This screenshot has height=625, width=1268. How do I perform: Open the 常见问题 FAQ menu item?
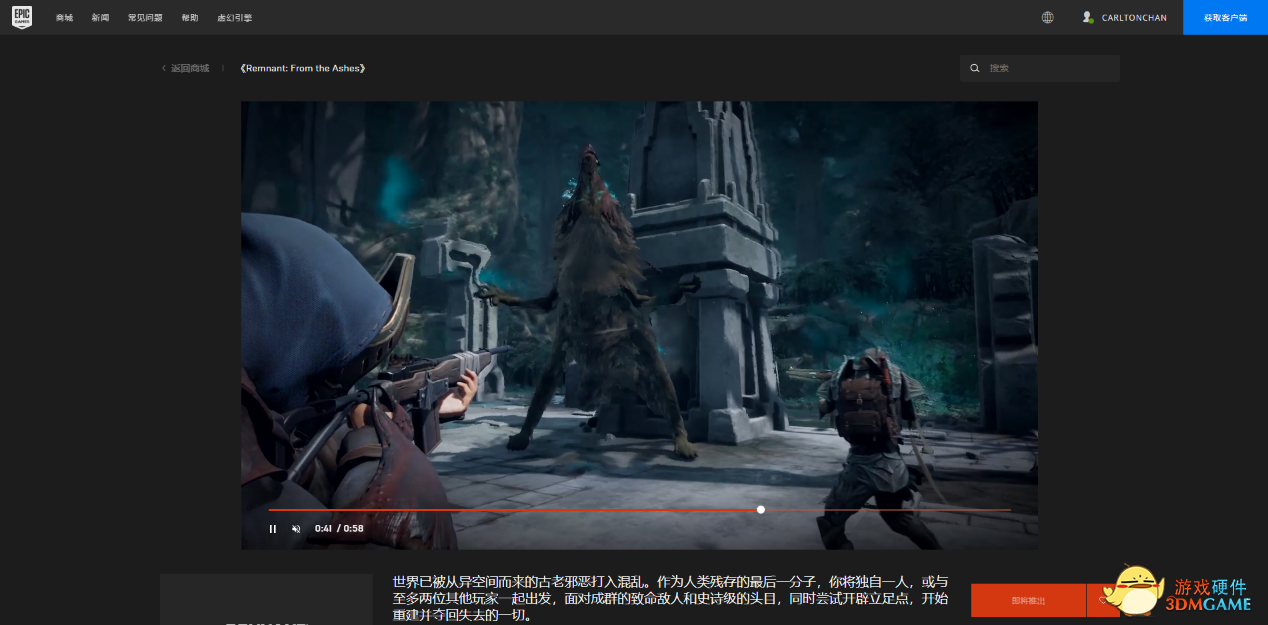pos(145,18)
